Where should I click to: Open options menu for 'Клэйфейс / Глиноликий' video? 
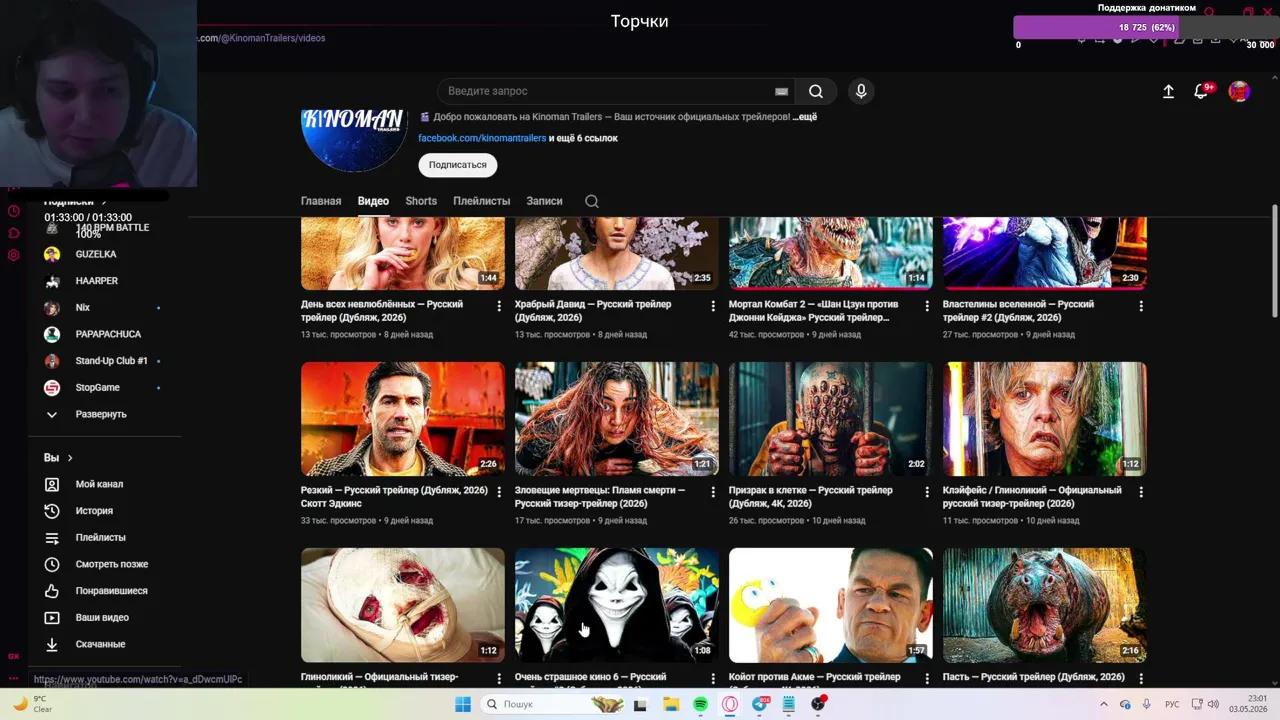pyautogui.click(x=1141, y=492)
